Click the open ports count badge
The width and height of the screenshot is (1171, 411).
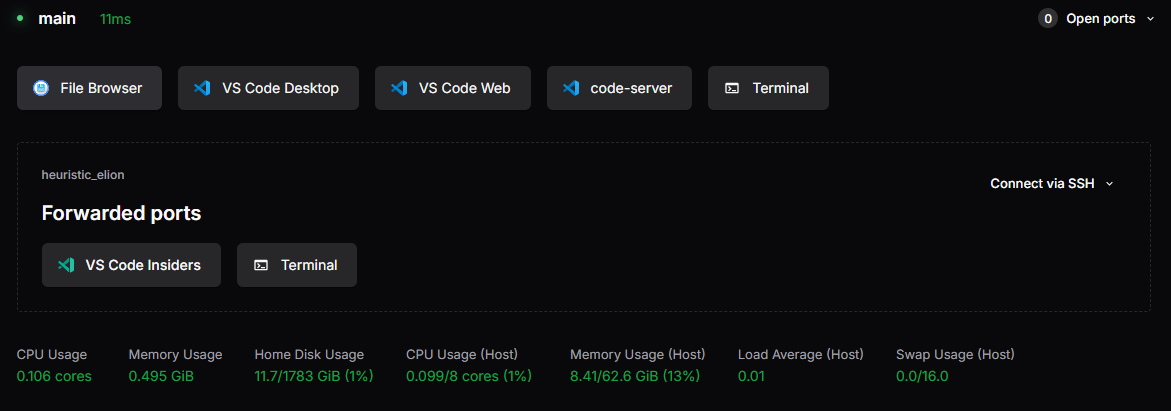[x=1048, y=19]
